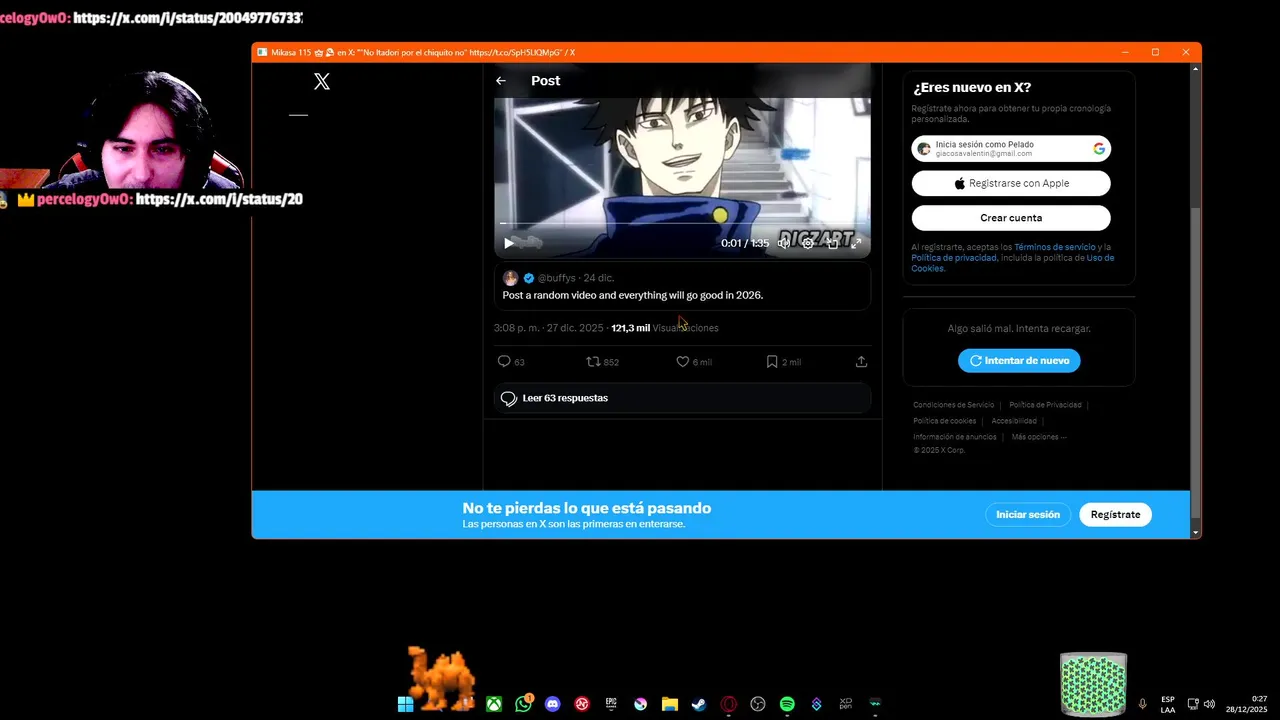Click the embedded video thumbnail
Image resolution: width=1280 pixels, height=720 pixels.
(x=682, y=160)
